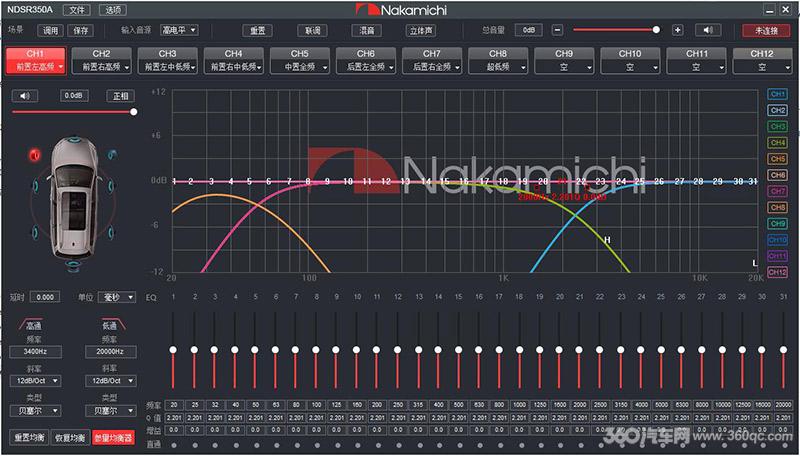The image size is (800, 456).
Task: Decrease master volume with the minus button
Action: click(x=558, y=30)
